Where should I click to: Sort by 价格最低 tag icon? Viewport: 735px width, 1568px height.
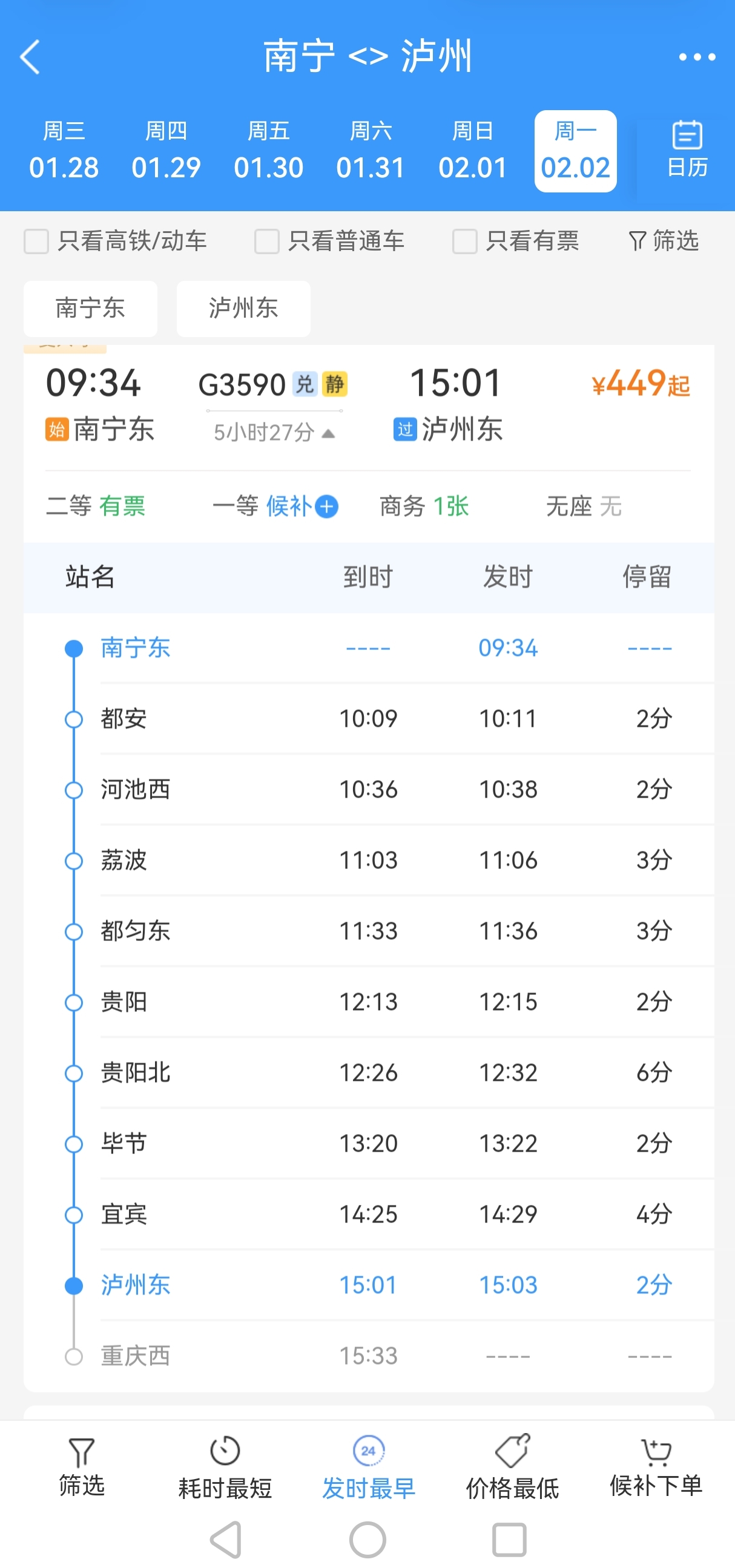512,1451
